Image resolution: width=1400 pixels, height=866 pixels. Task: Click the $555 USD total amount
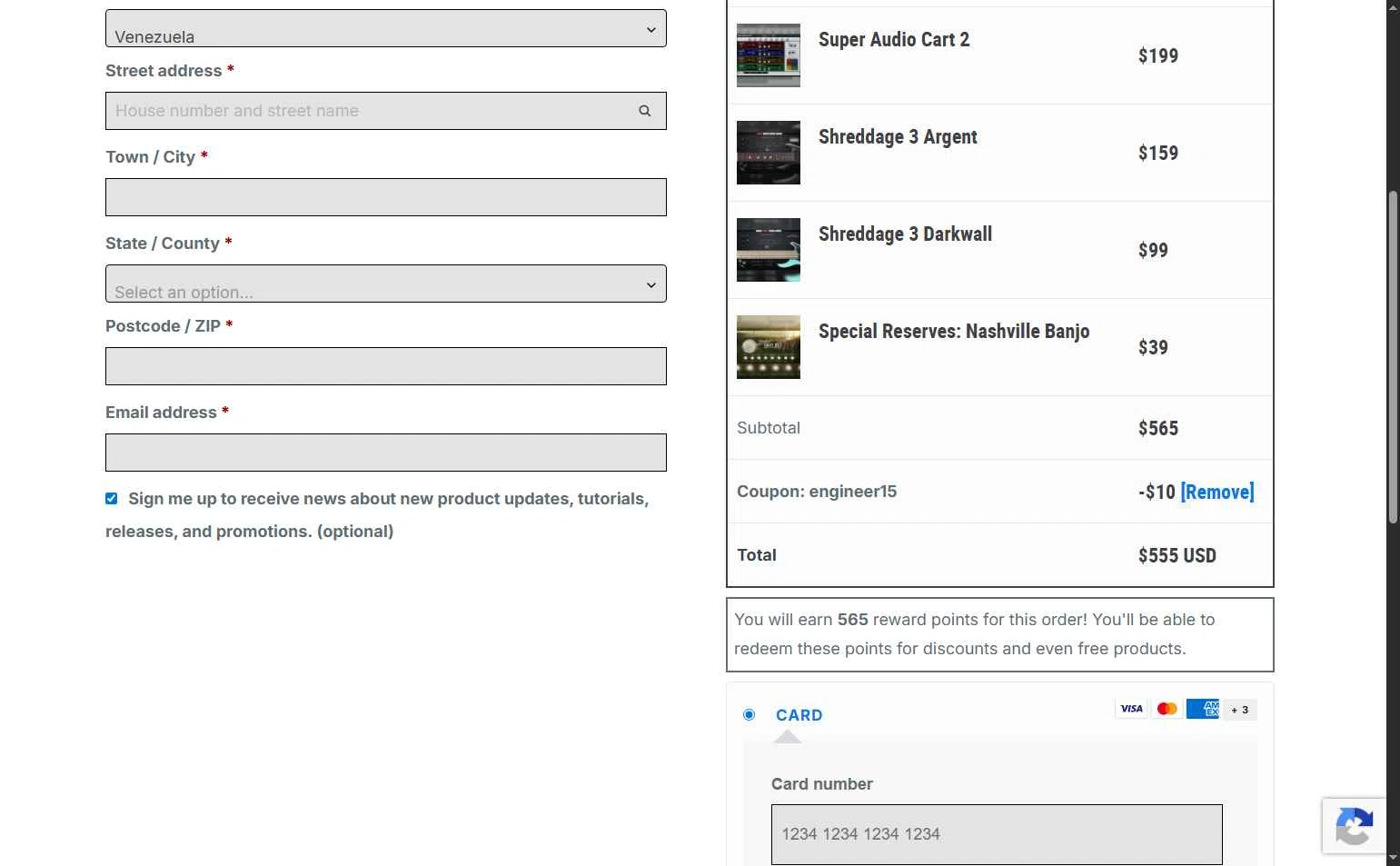pos(1177,555)
